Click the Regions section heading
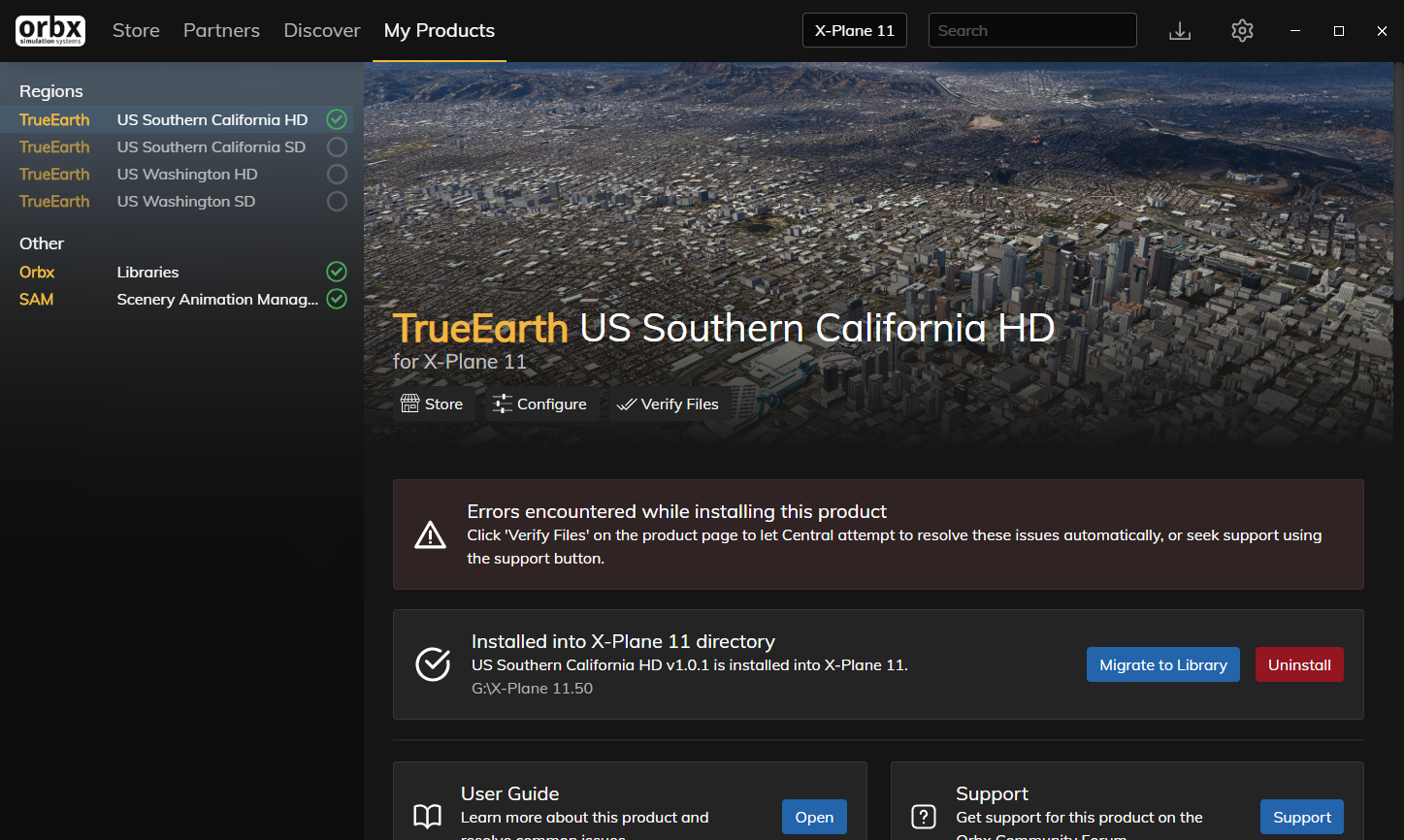 pos(51,91)
